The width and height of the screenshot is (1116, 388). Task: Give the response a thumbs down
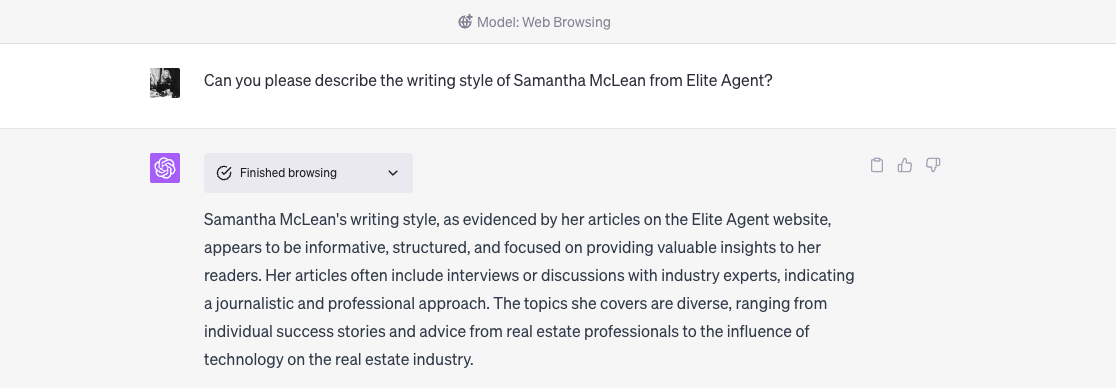pos(932,165)
